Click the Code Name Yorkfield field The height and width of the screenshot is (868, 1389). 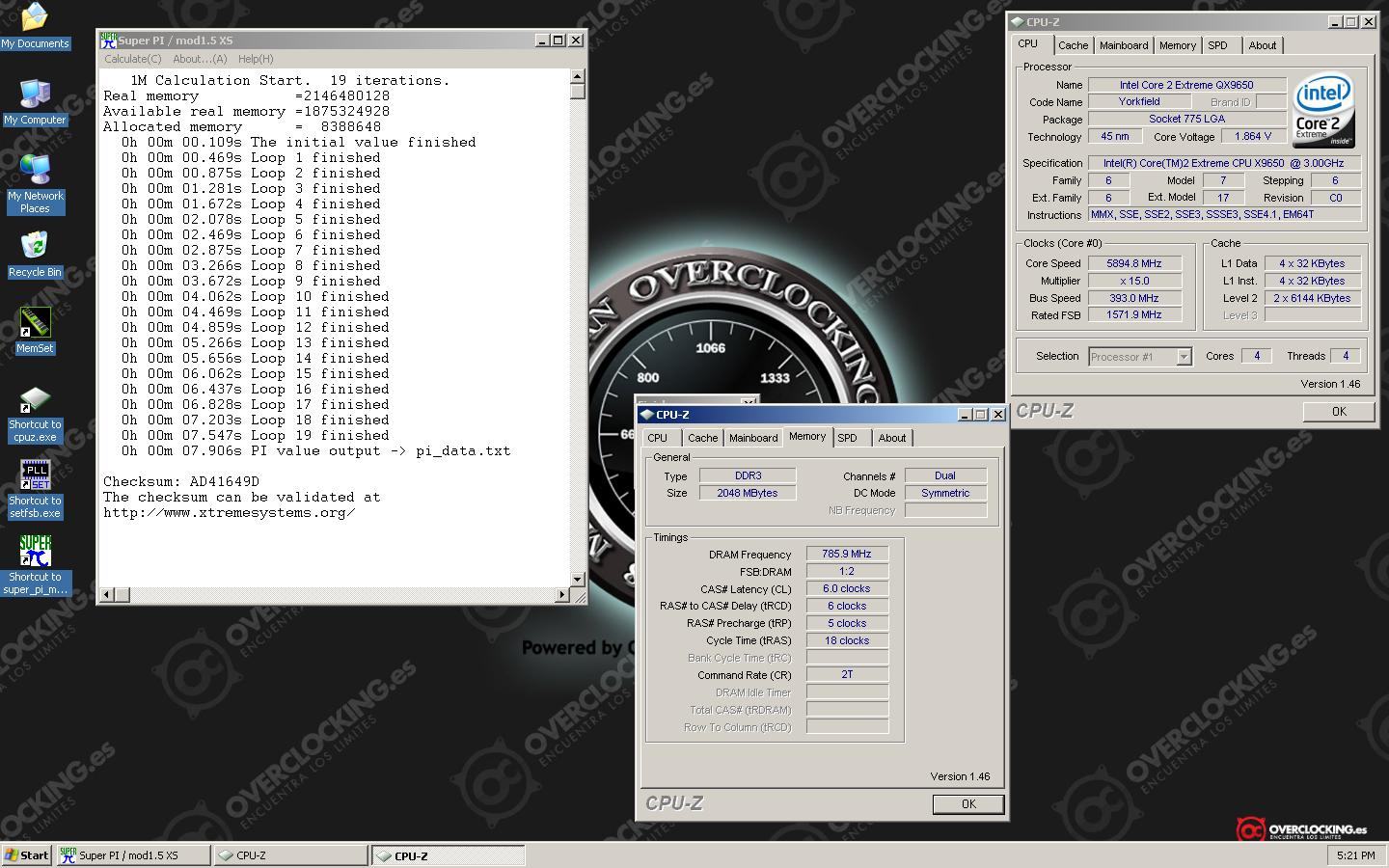[1139, 101]
